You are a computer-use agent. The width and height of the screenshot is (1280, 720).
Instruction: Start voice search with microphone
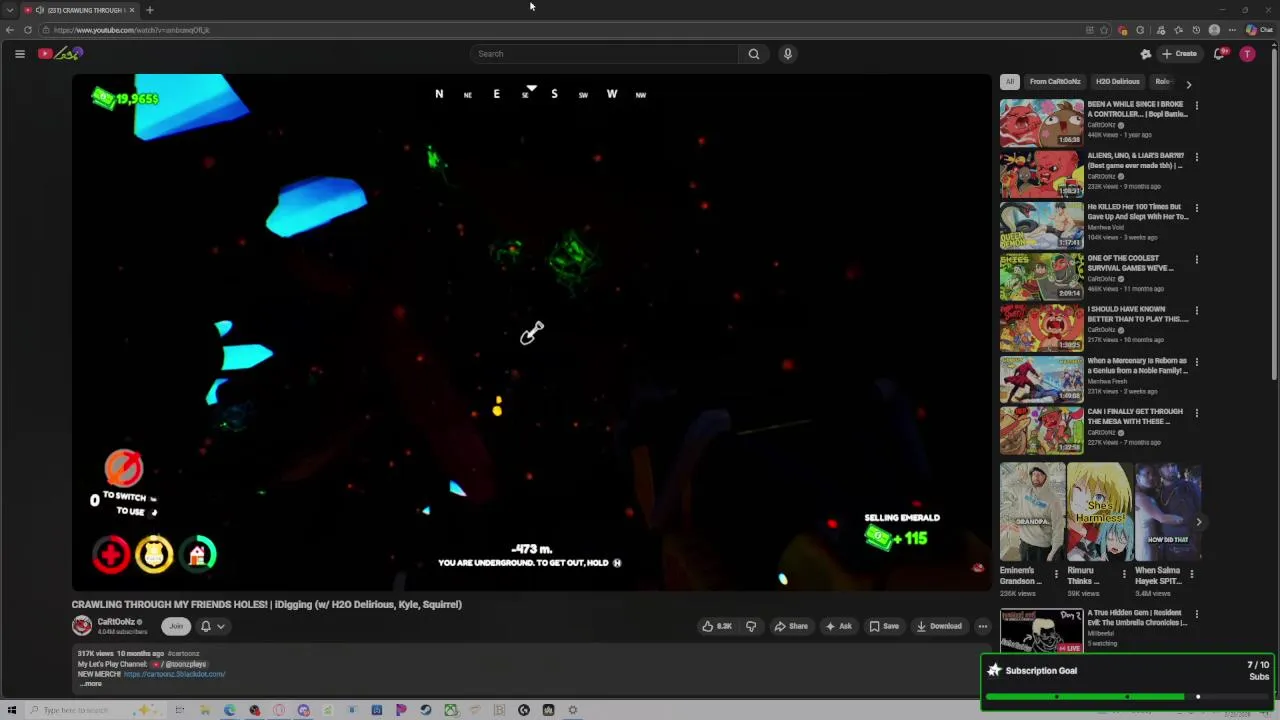(x=788, y=54)
